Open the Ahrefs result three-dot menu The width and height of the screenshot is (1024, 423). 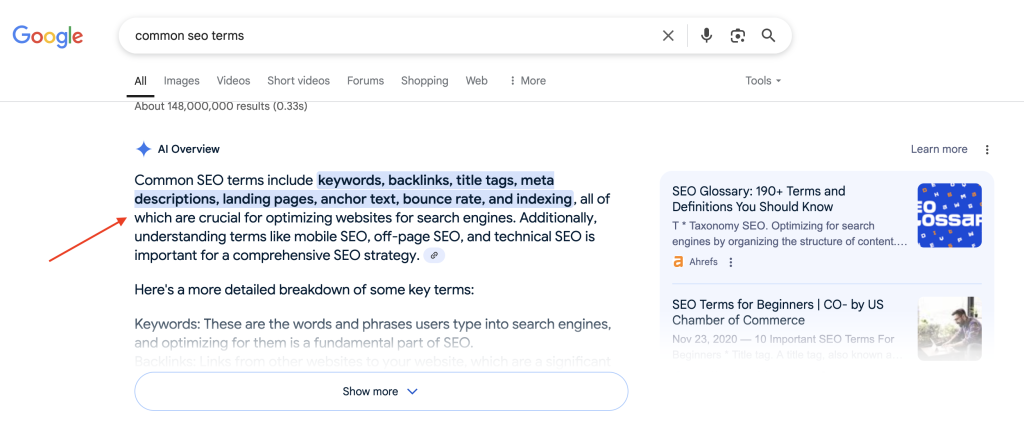[x=731, y=262]
